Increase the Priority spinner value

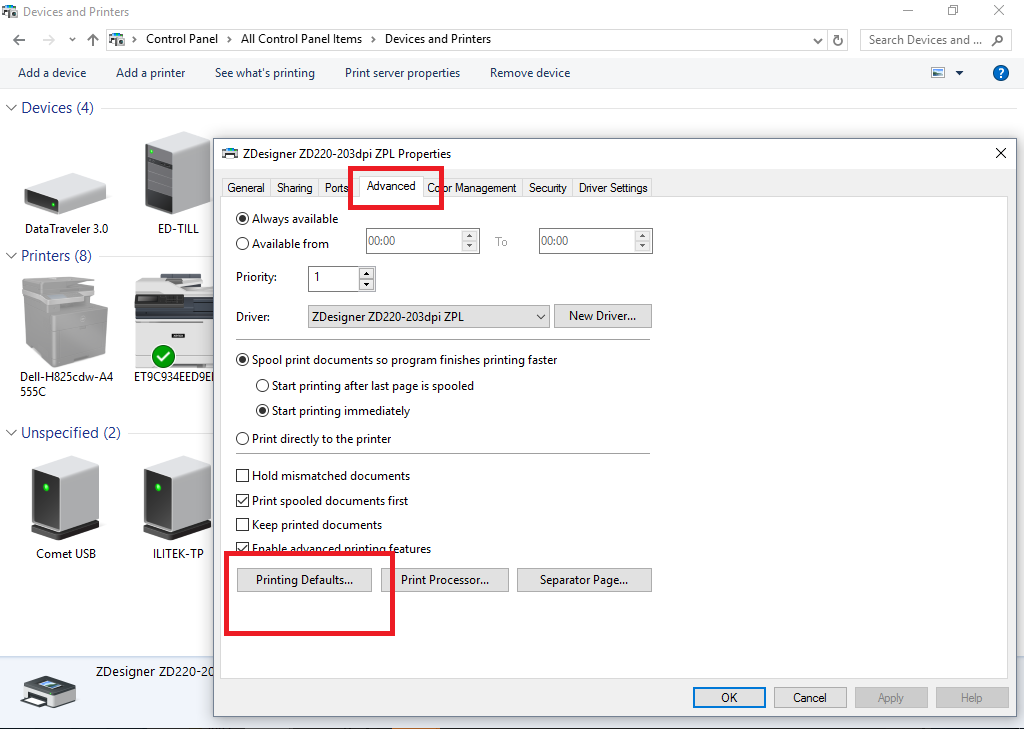point(366,273)
